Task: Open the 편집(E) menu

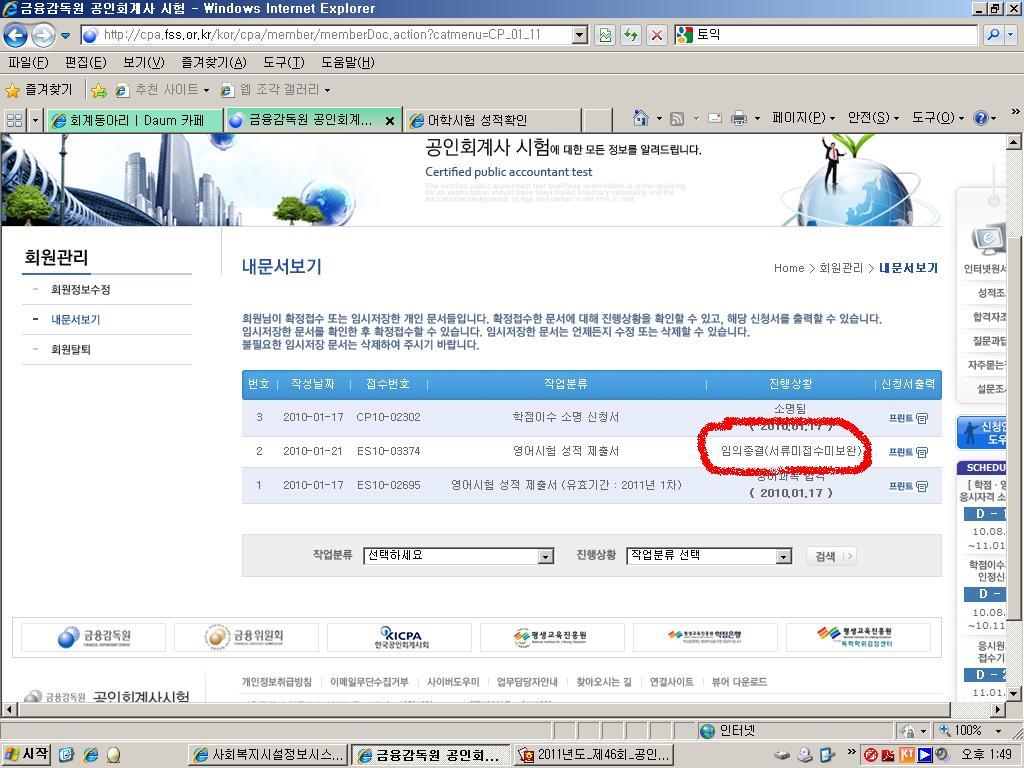Action: coord(86,63)
